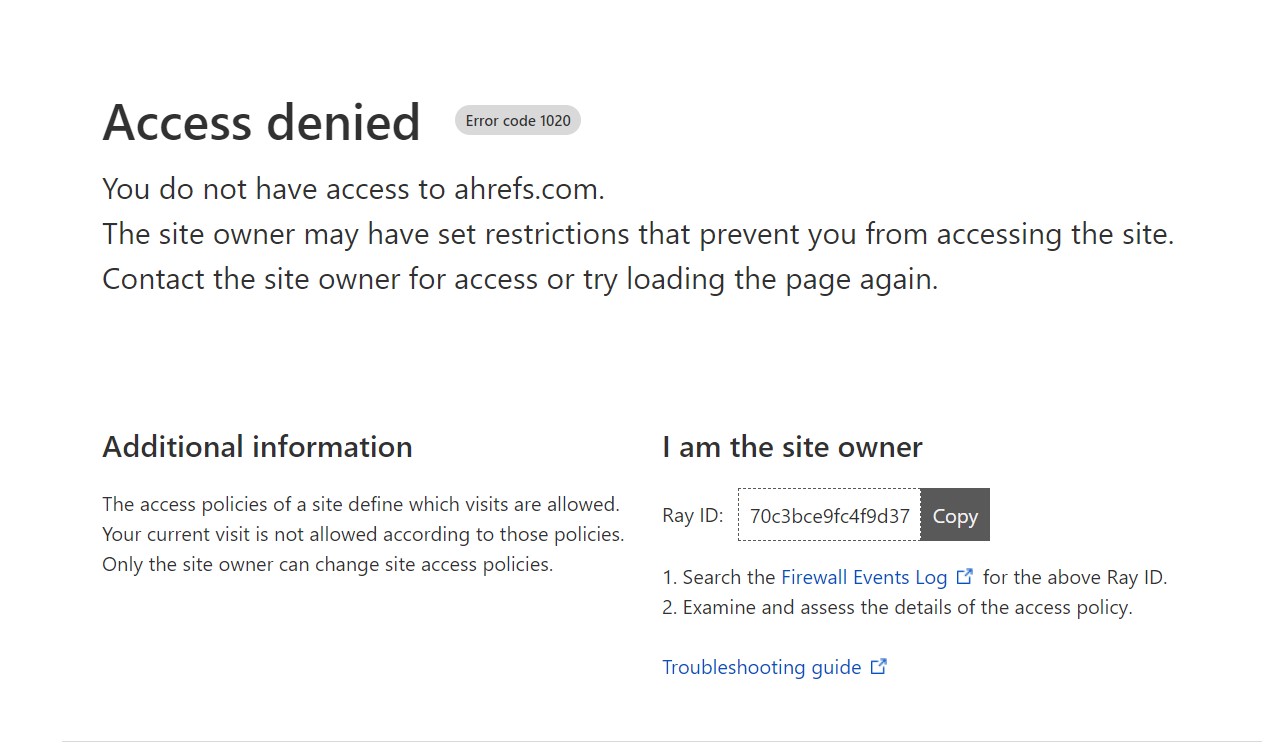Click the for the above Ray ID text

coord(1075,577)
